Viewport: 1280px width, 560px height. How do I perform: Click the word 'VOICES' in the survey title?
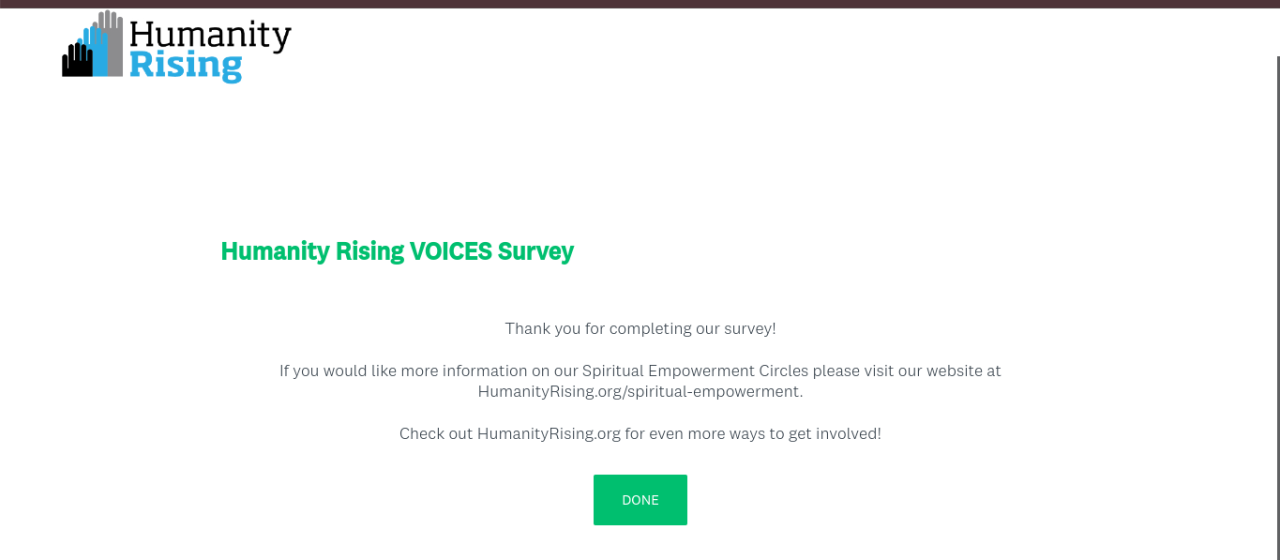point(450,251)
